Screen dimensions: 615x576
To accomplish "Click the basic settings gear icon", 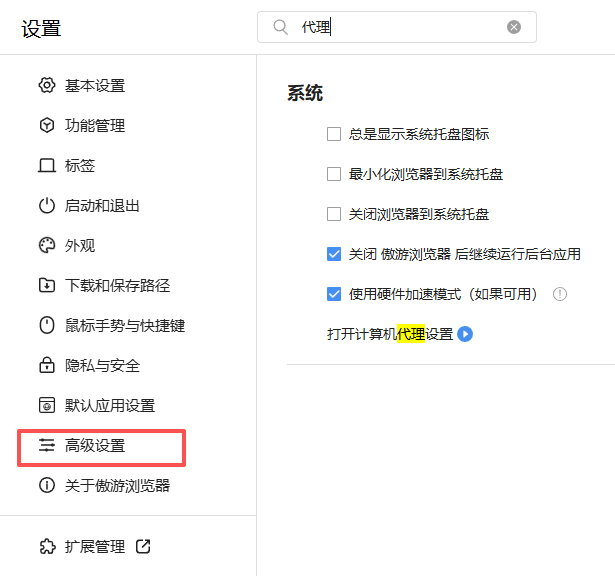I will (x=46, y=86).
